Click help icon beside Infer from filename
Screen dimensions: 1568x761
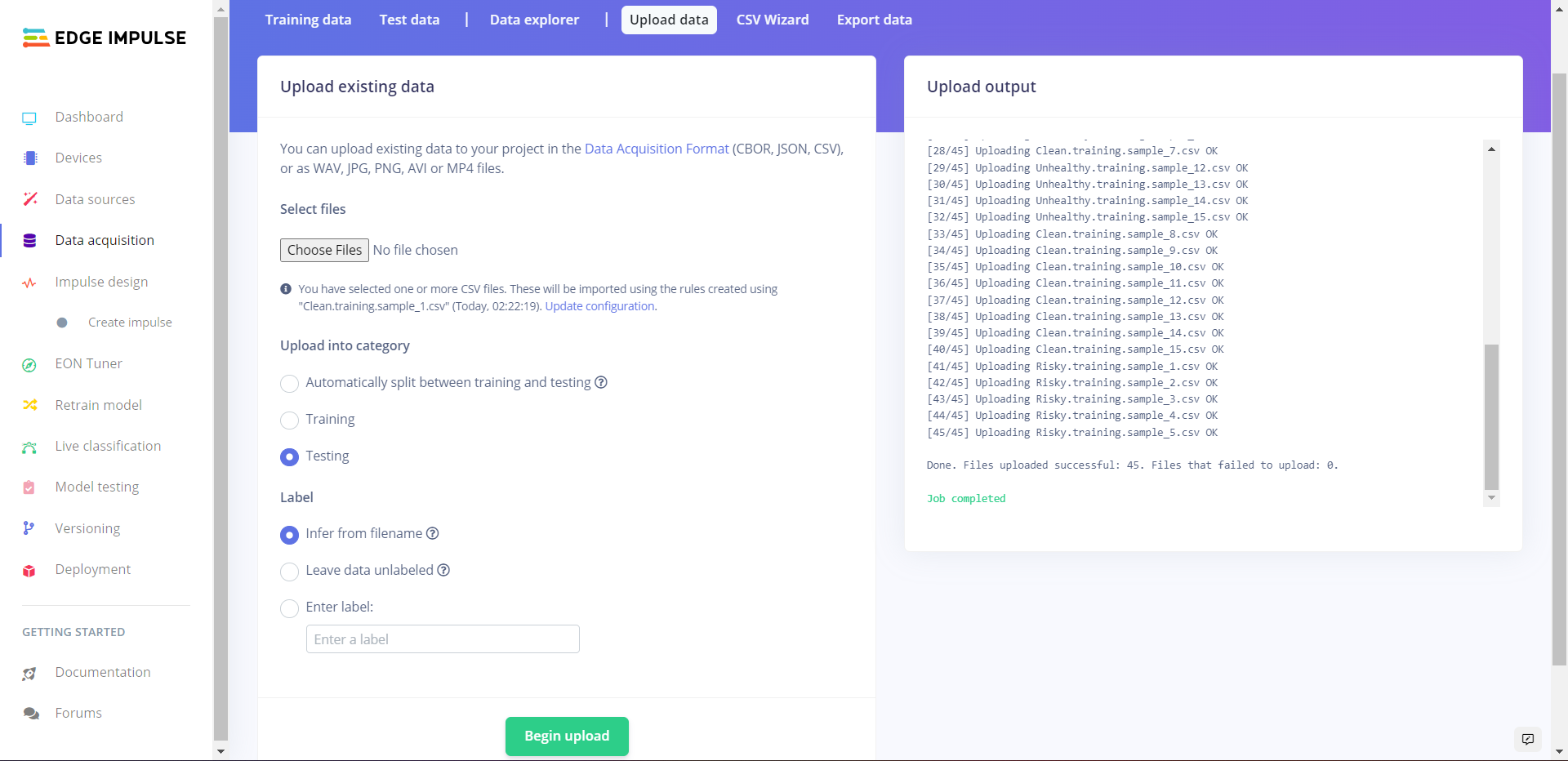coord(433,533)
